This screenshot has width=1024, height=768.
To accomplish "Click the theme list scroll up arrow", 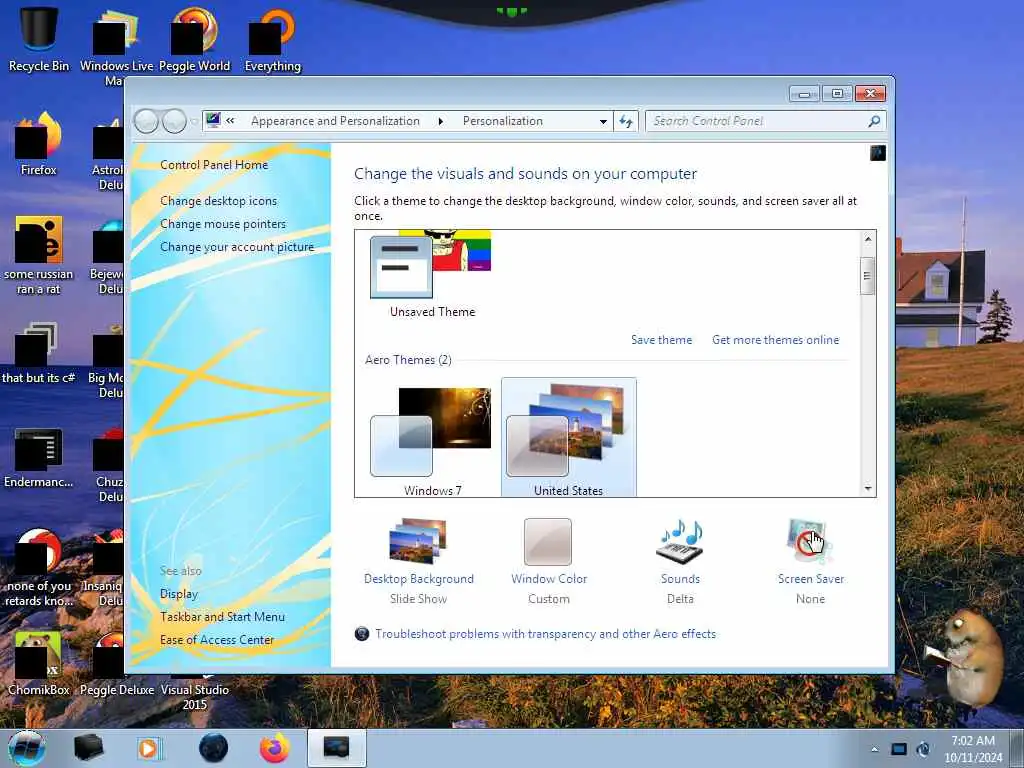I will (x=868, y=239).
